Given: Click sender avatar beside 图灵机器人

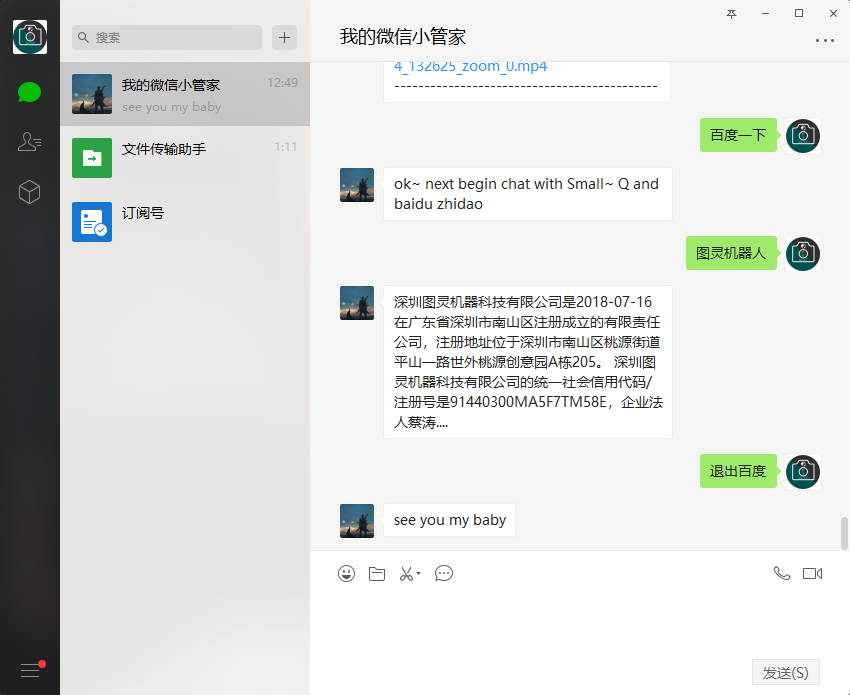Looking at the screenshot, I should click(803, 254).
